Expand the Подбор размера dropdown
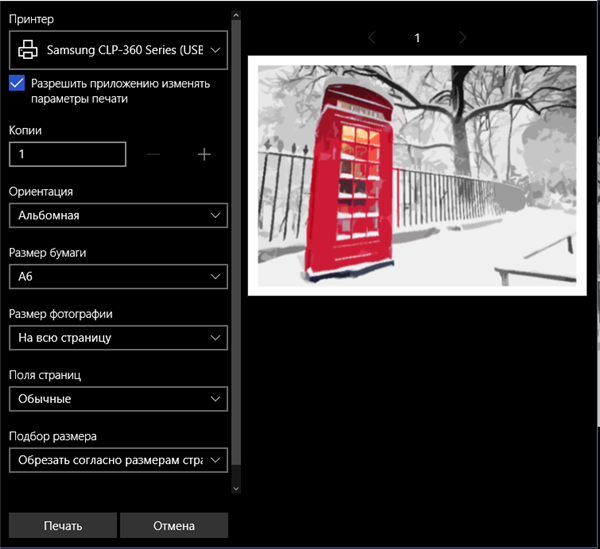 click(x=118, y=460)
